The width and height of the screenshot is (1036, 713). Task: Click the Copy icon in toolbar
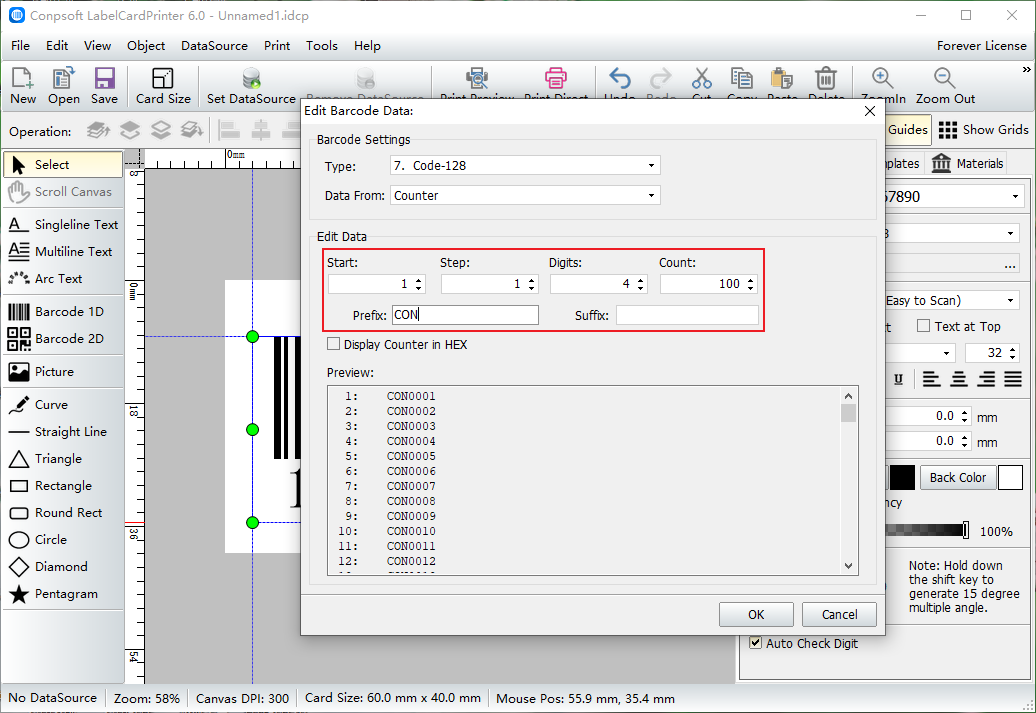(x=741, y=79)
